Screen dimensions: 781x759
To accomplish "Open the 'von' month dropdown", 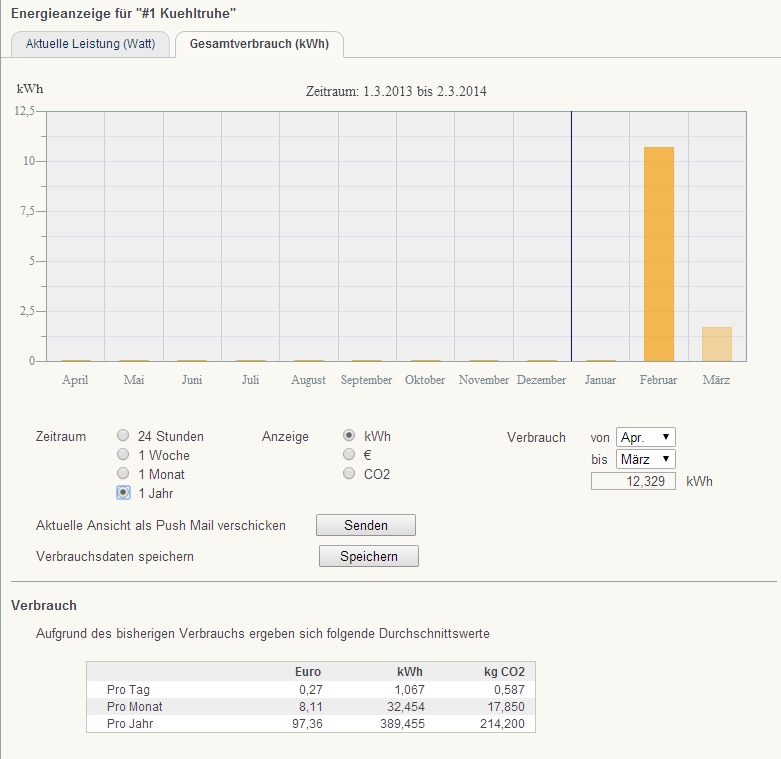I will (x=646, y=437).
